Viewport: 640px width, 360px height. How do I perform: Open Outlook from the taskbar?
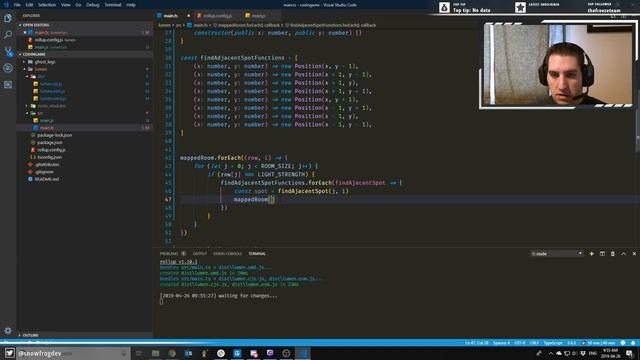(x=188, y=353)
